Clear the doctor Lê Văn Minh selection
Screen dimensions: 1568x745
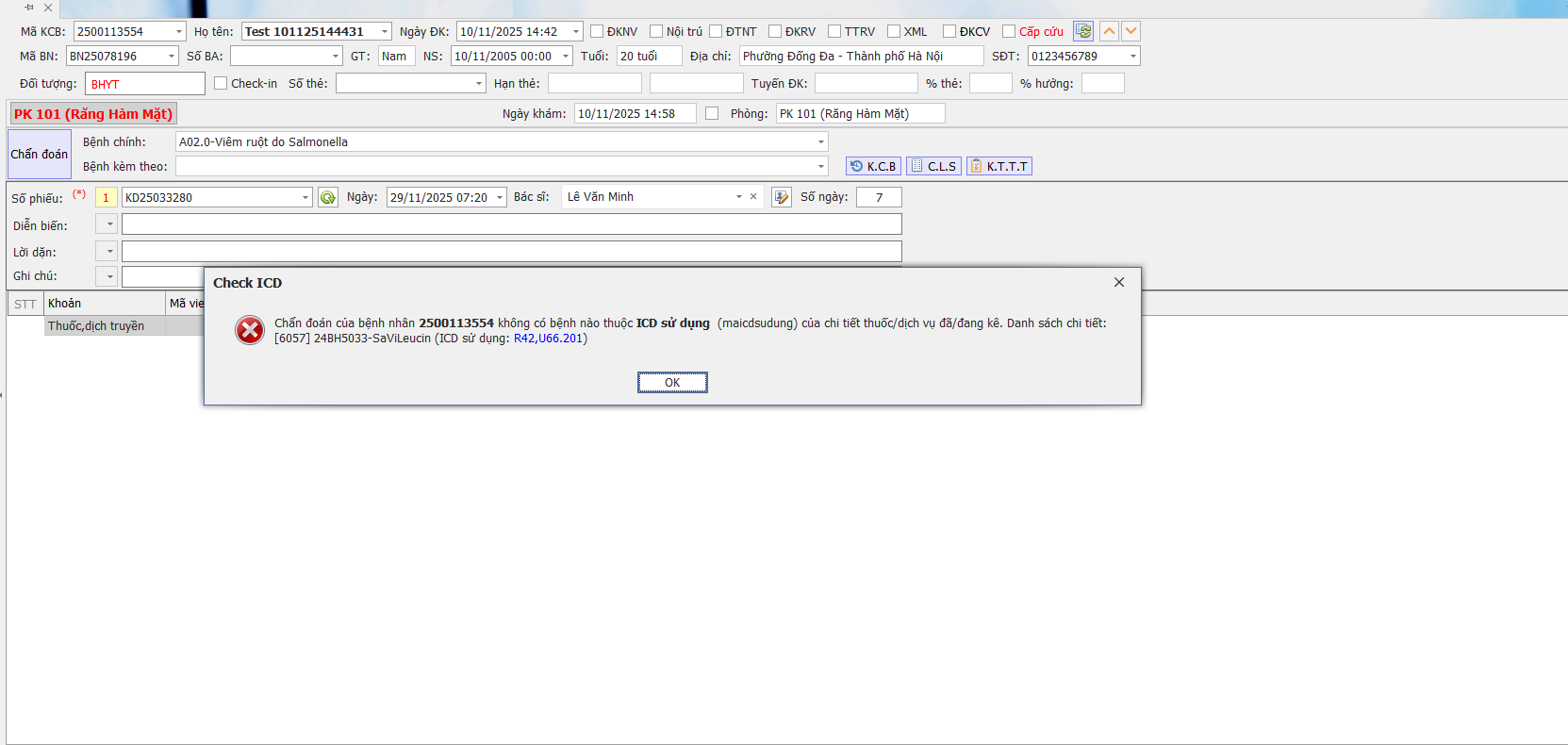[x=753, y=197]
